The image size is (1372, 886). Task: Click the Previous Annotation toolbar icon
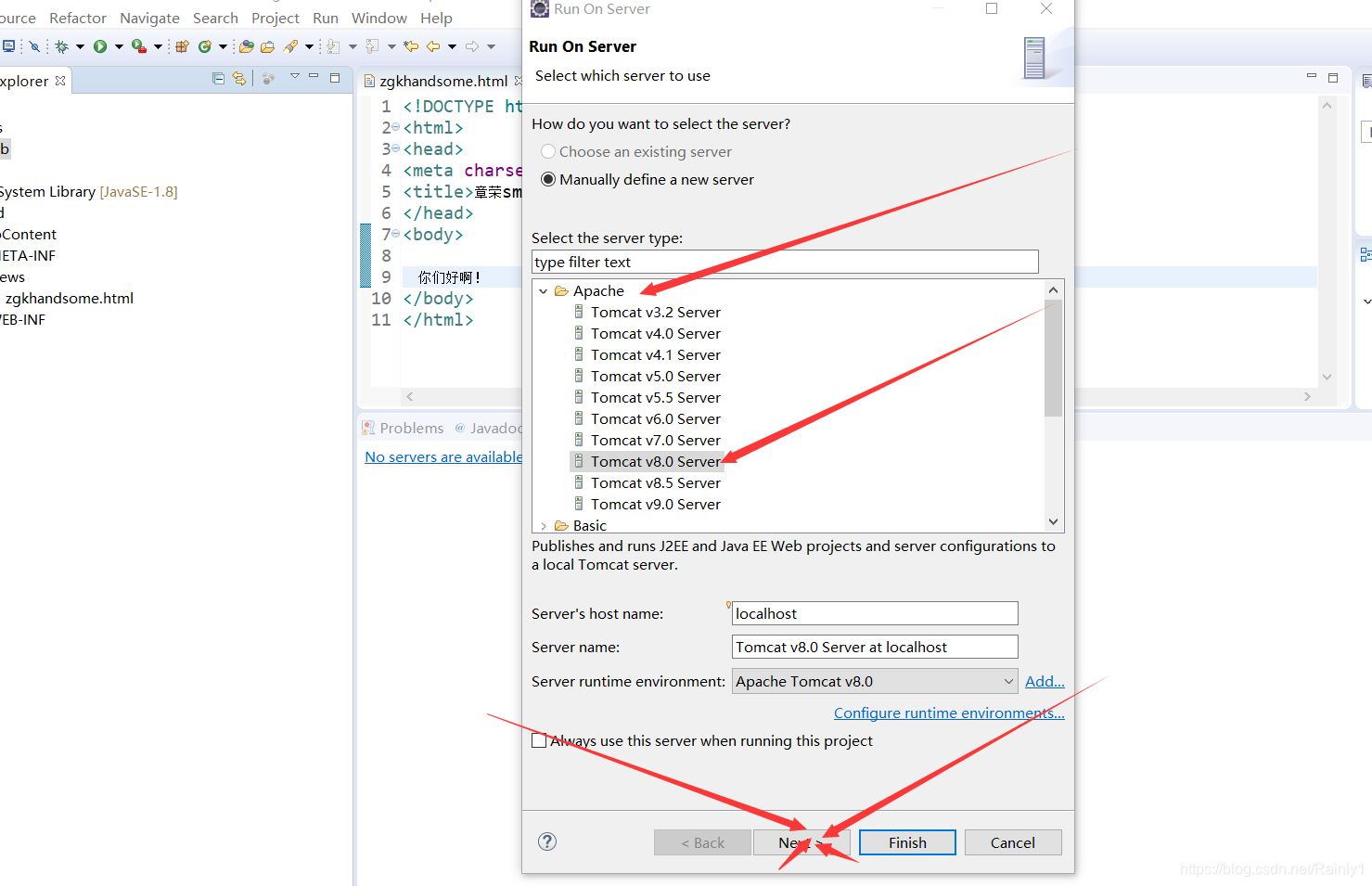click(x=372, y=46)
